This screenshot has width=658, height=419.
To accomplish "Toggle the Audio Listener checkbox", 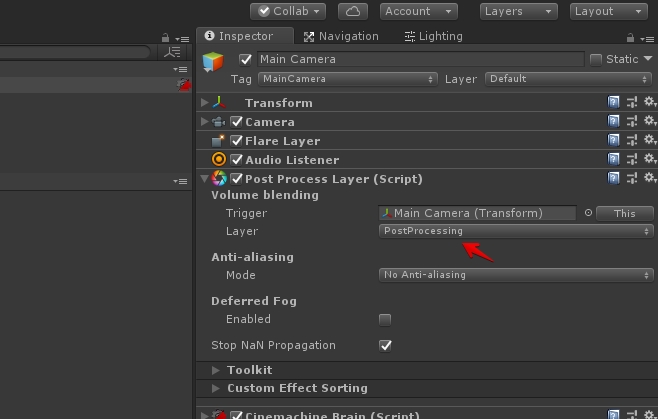I will [x=237, y=160].
